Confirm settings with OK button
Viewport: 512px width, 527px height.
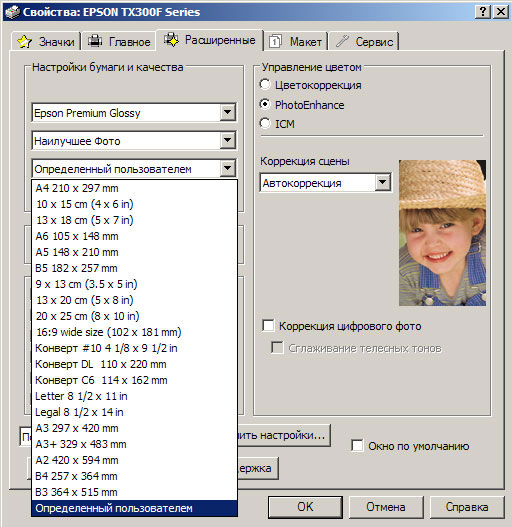click(305, 507)
